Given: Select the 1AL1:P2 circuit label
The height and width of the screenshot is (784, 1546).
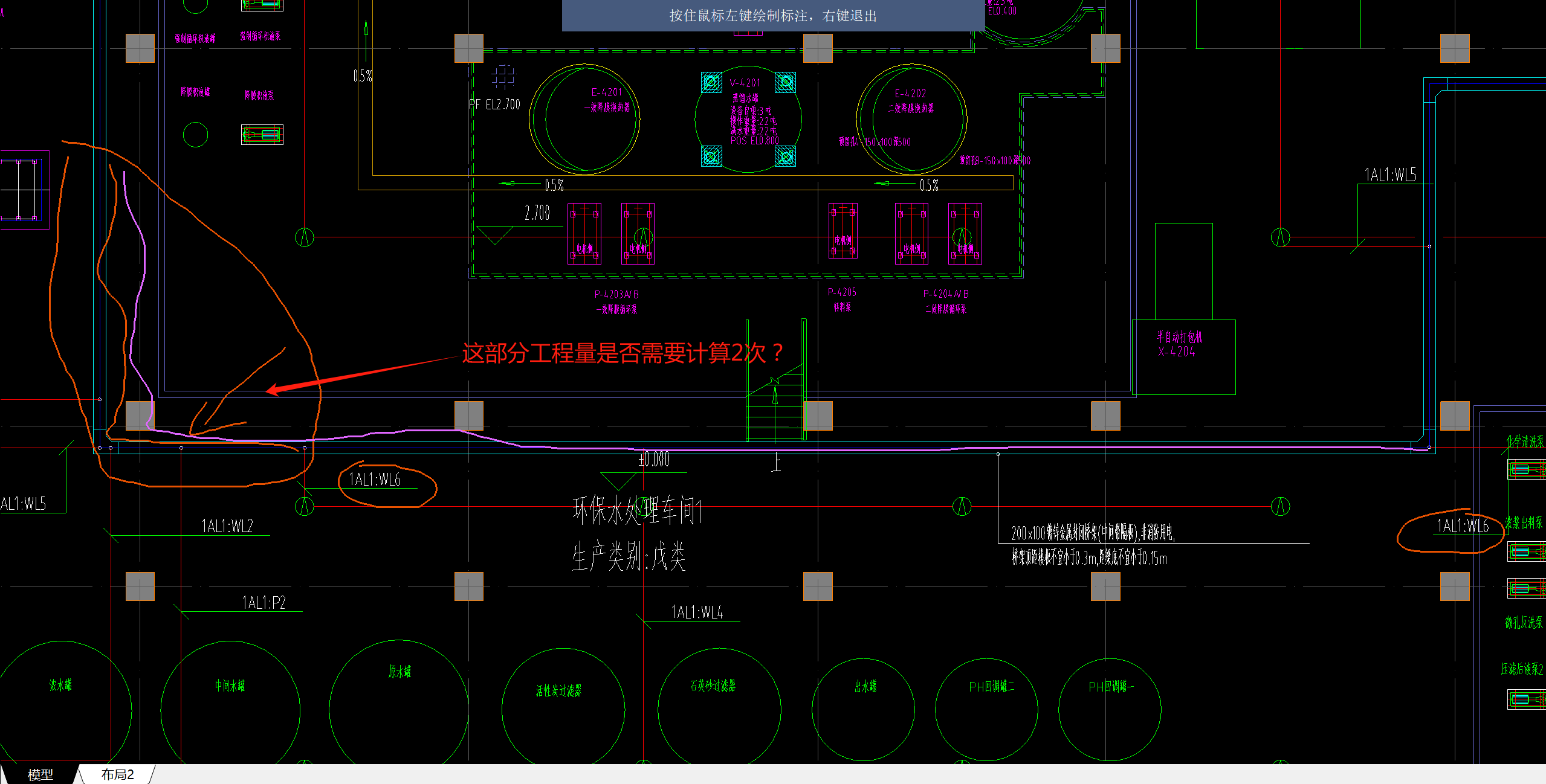Looking at the screenshot, I should (x=264, y=602).
